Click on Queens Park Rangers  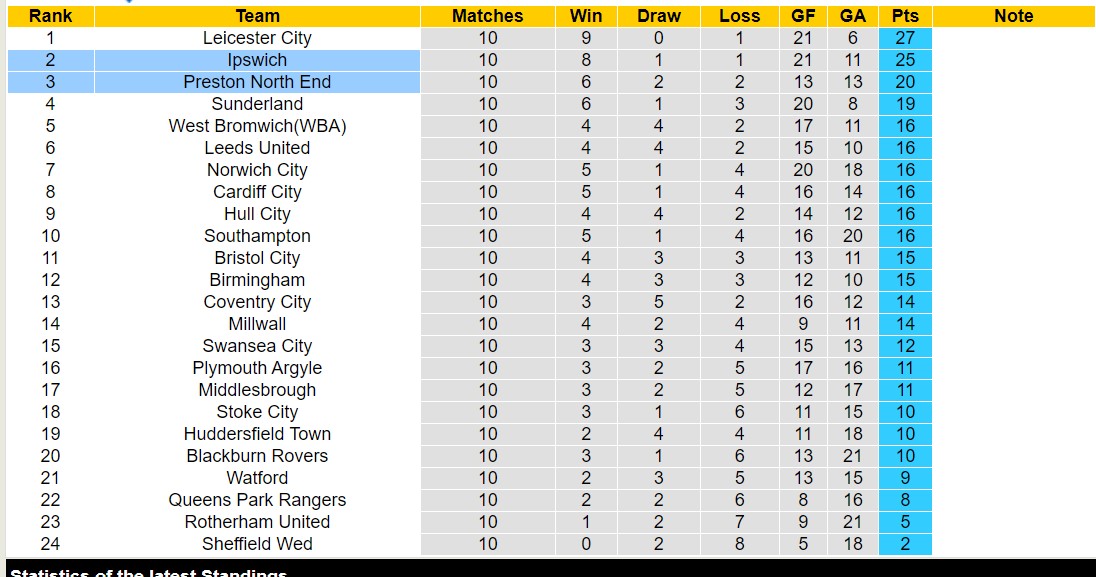[x=257, y=500]
